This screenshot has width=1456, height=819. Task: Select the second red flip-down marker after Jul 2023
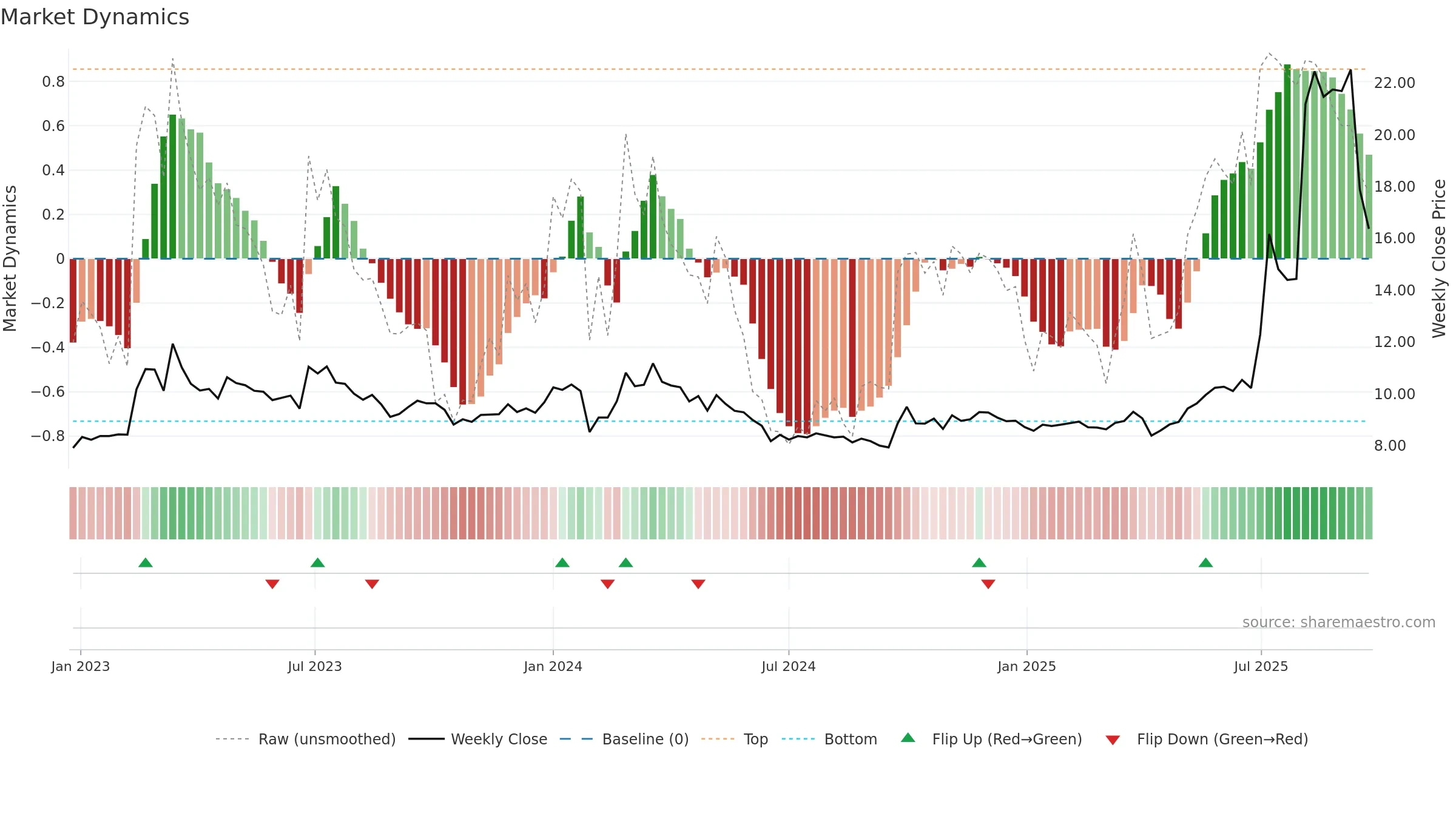[x=372, y=584]
